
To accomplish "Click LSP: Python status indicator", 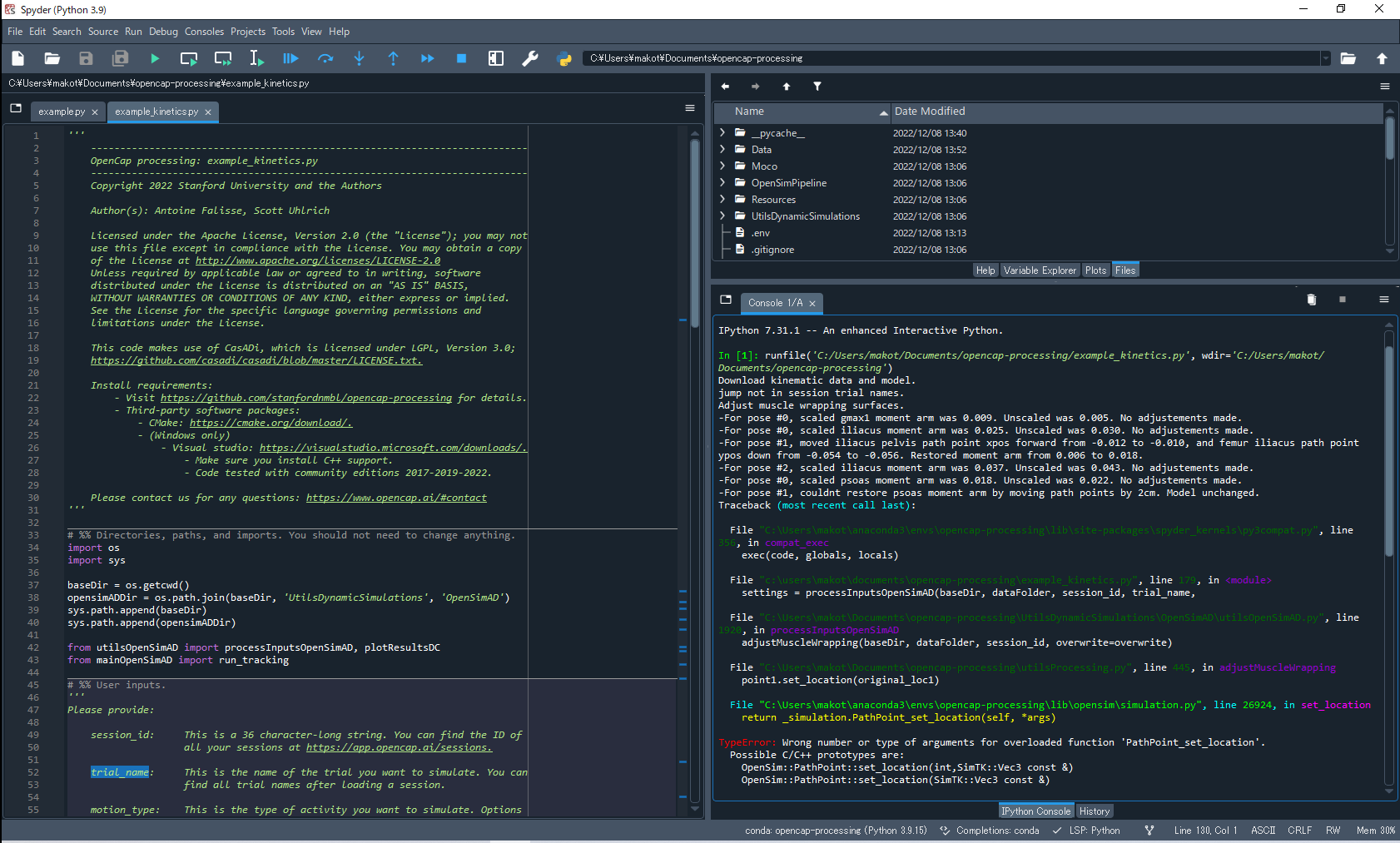I will coord(1086,831).
